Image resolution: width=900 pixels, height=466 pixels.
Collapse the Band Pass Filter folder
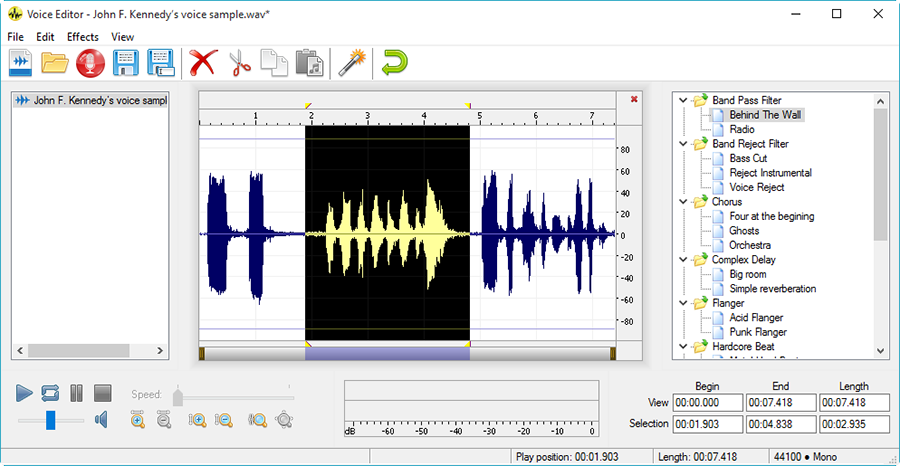683,100
